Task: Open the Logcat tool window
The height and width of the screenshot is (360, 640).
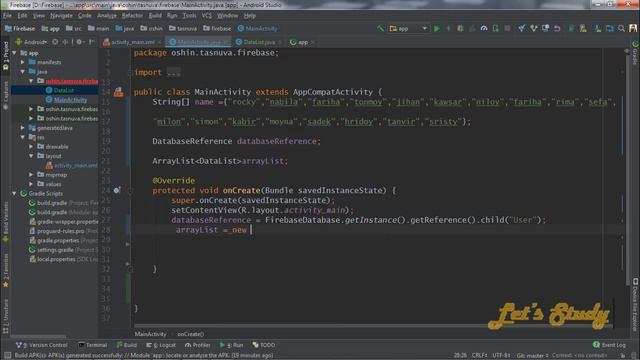Action: (x=161, y=345)
